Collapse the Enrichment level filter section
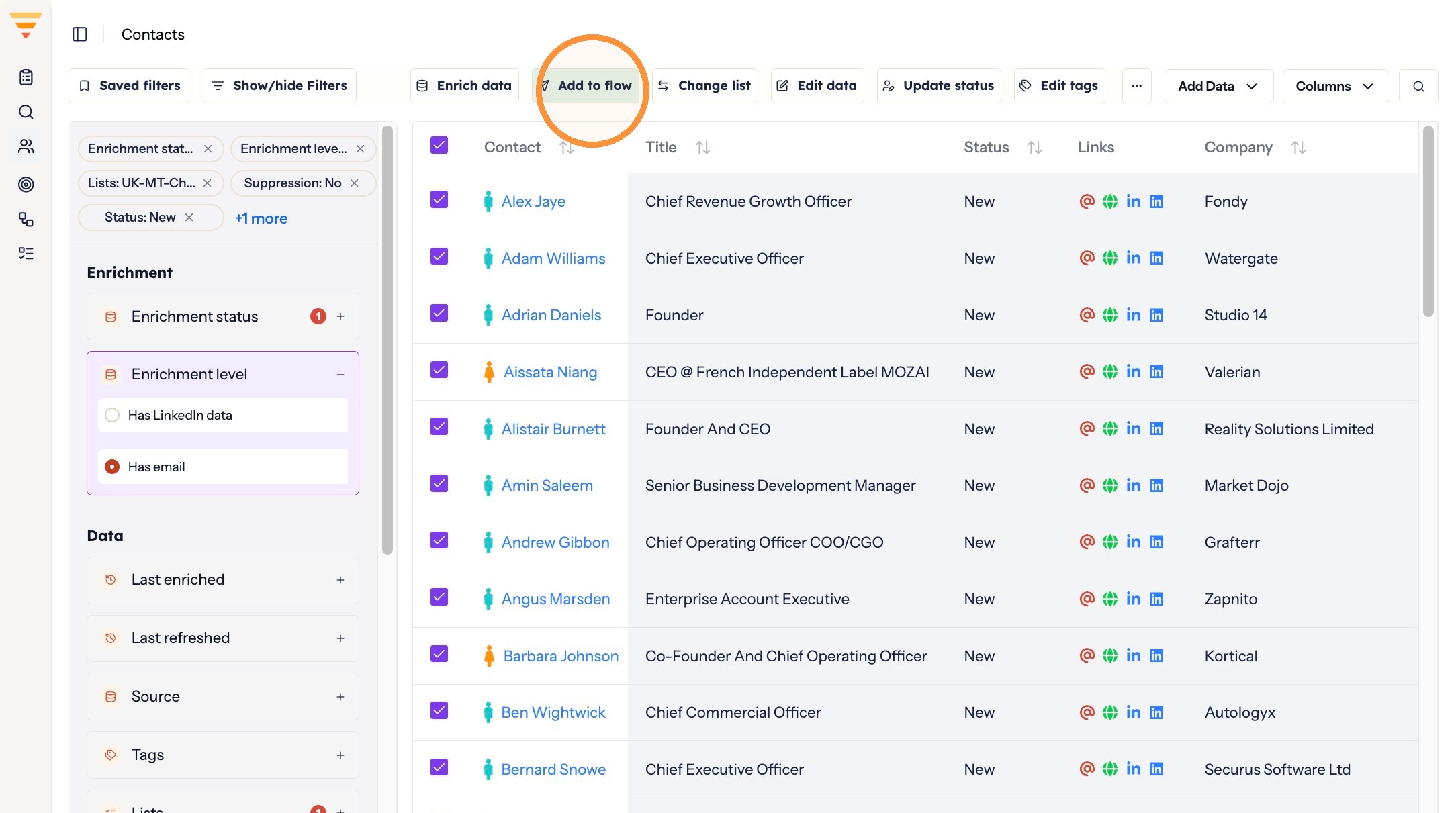 pyautogui.click(x=340, y=375)
